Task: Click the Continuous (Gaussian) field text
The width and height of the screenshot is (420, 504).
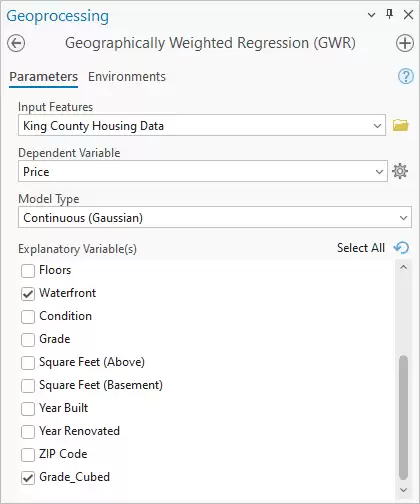Action: tap(83, 218)
